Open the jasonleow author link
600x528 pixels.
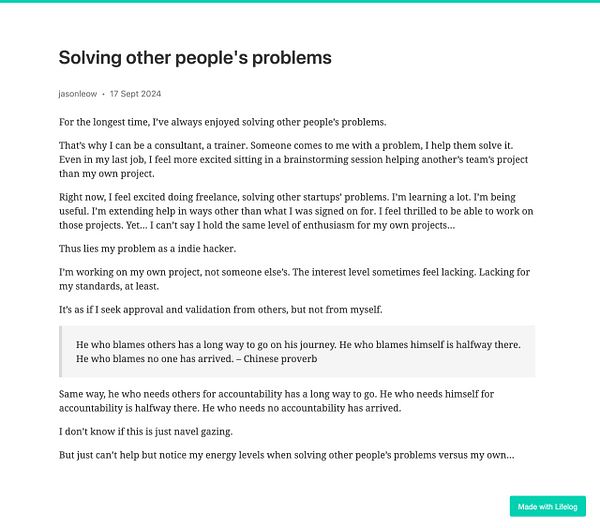(78, 94)
